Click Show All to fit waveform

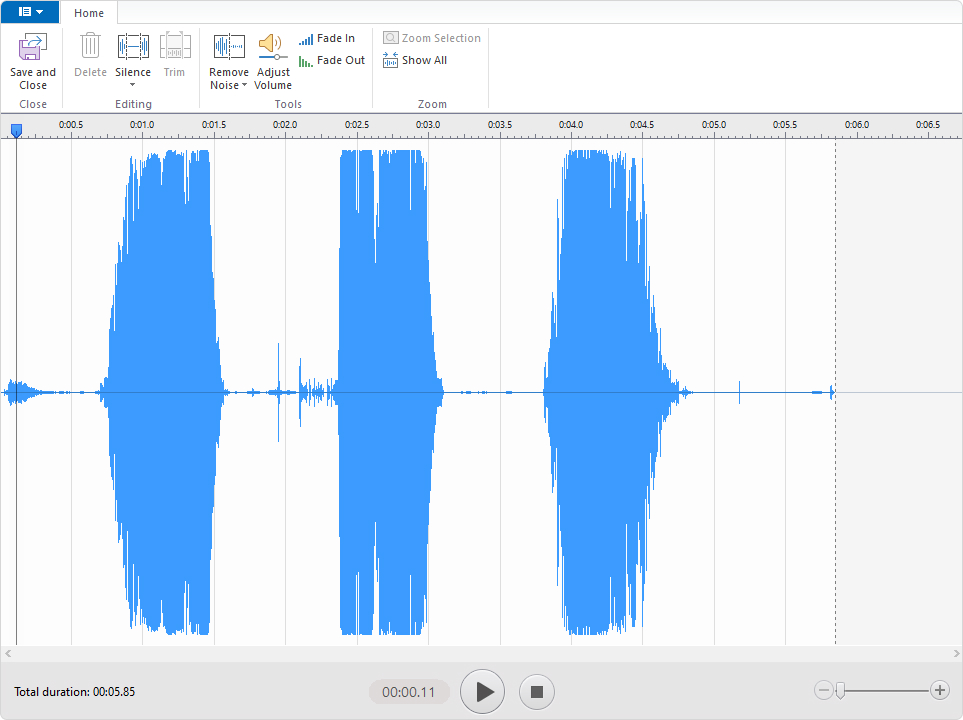click(414, 61)
